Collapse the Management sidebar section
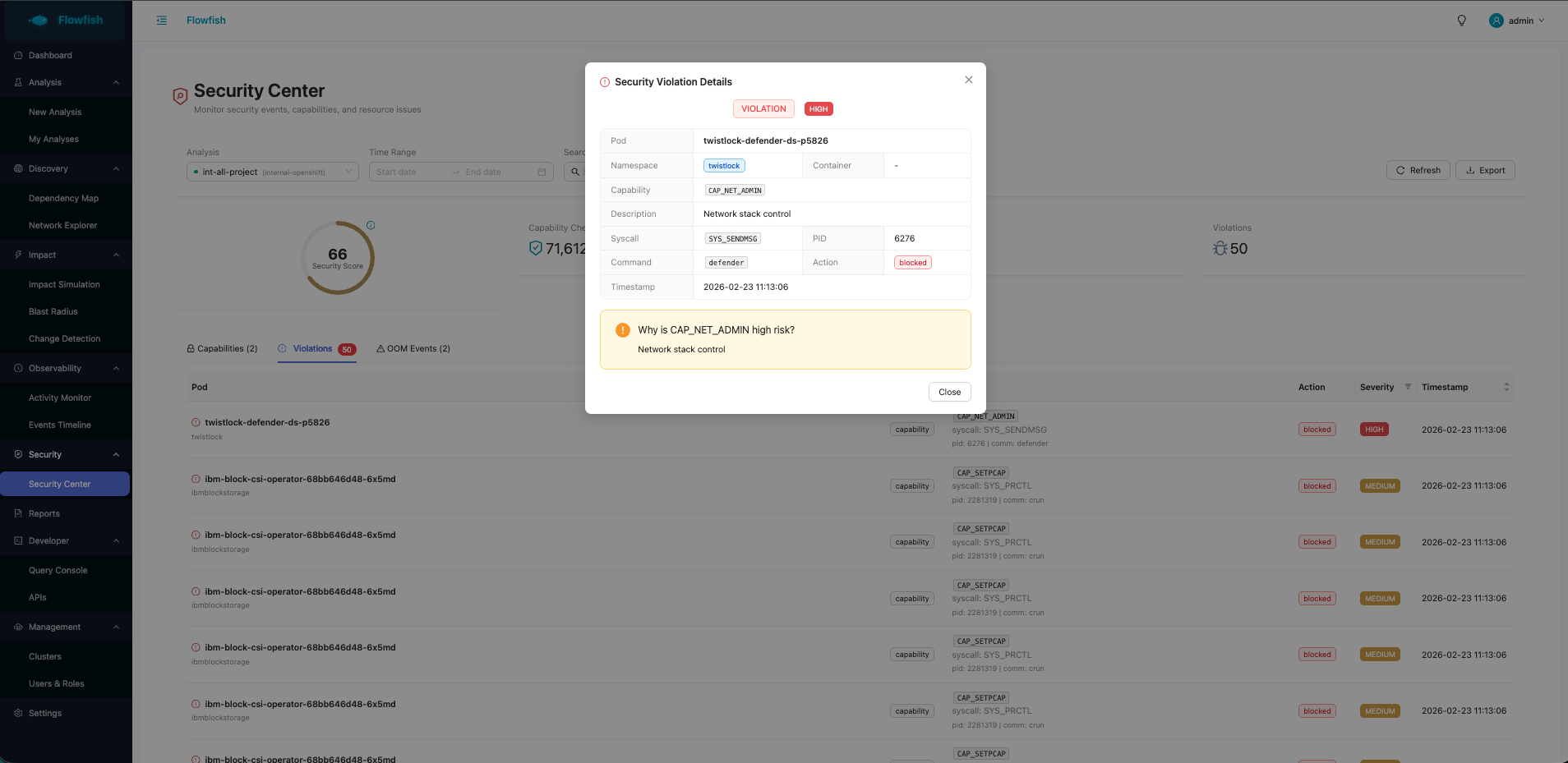The height and width of the screenshot is (763, 1568). (66, 627)
